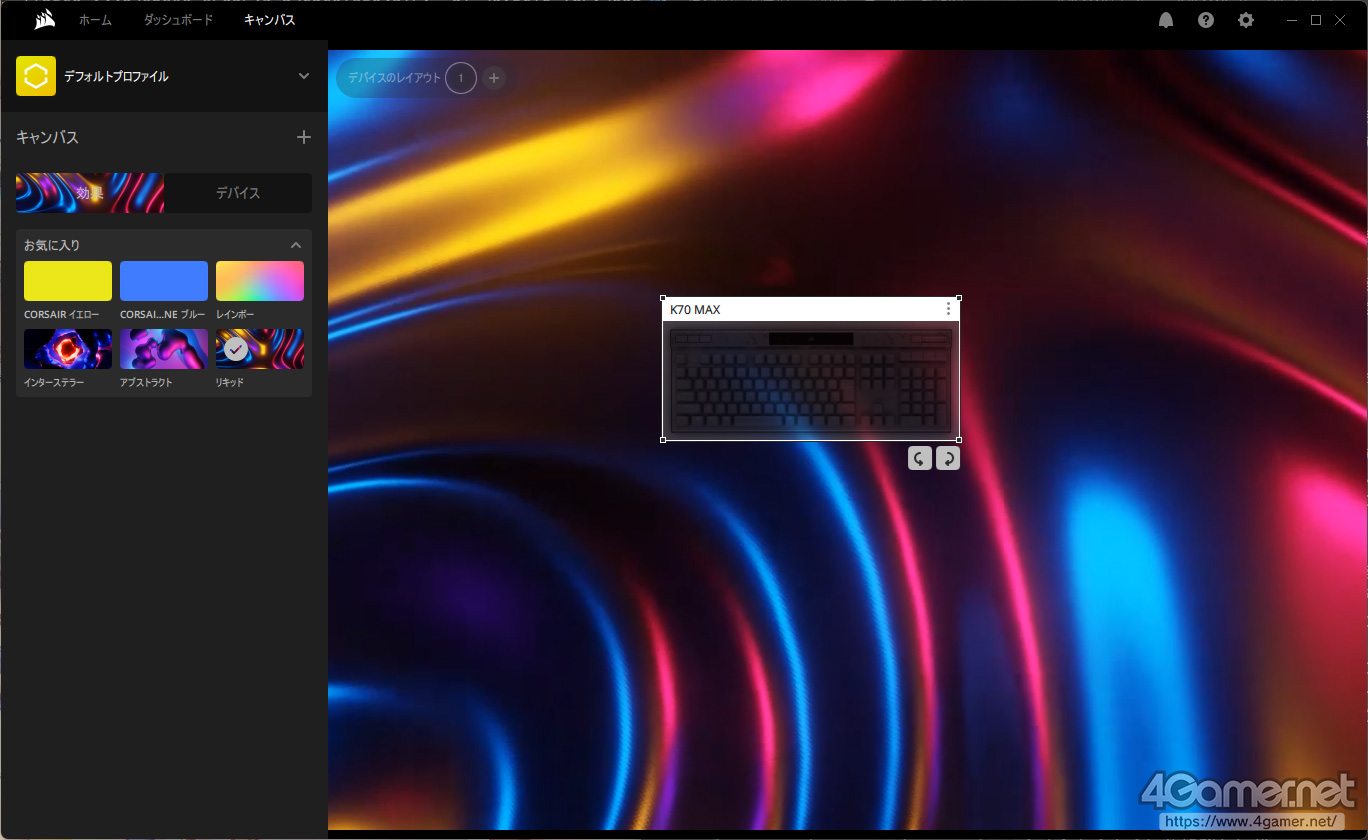Open K70 MAX three-dot options menu
Image resolution: width=1368 pixels, height=840 pixels.
948,309
